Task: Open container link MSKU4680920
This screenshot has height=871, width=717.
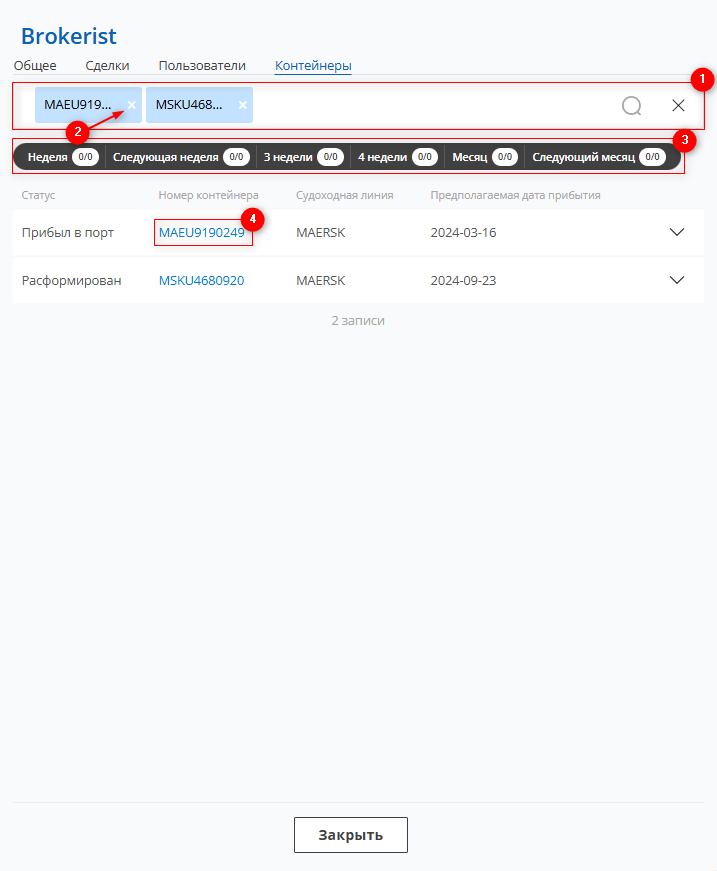Action: point(202,281)
